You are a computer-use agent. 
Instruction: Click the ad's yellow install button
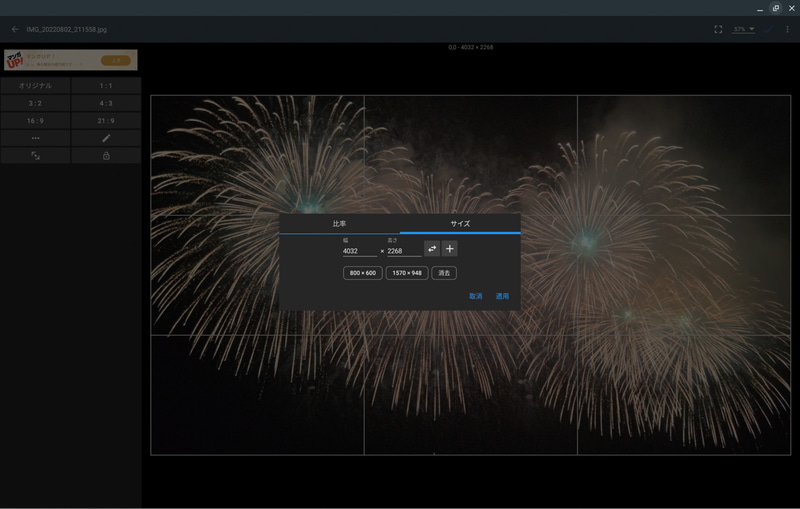click(116, 61)
